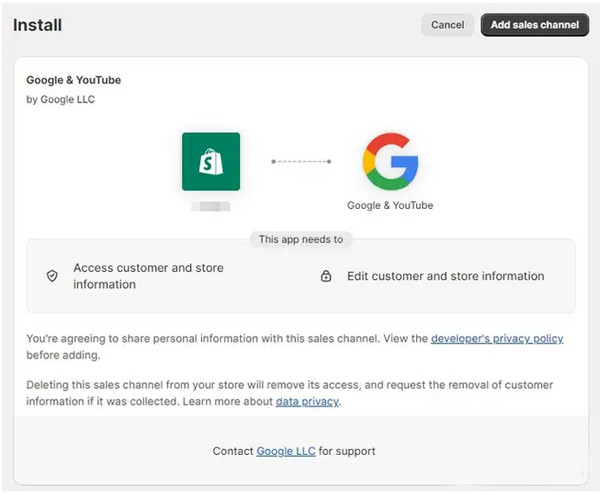Open the developer's privacy policy link
600x493 pixels.
pyautogui.click(x=497, y=339)
